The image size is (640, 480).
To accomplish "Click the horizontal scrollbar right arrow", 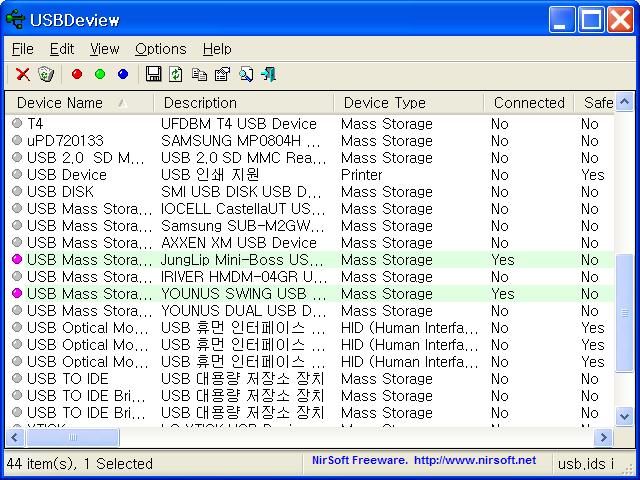I will click(x=603, y=438).
